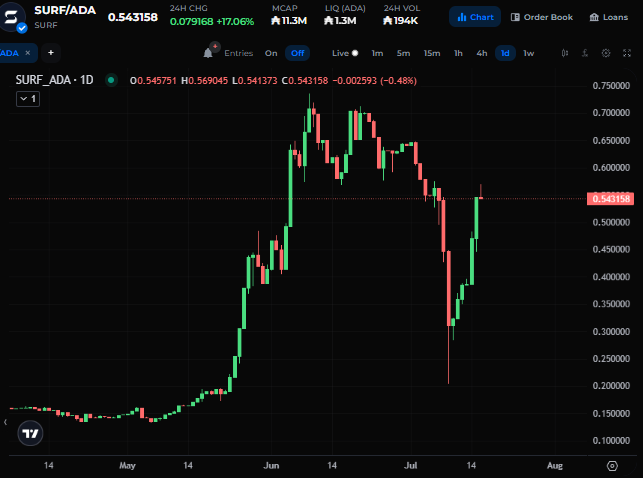Turn Entries On
The width and height of the screenshot is (643, 478).
(271, 53)
